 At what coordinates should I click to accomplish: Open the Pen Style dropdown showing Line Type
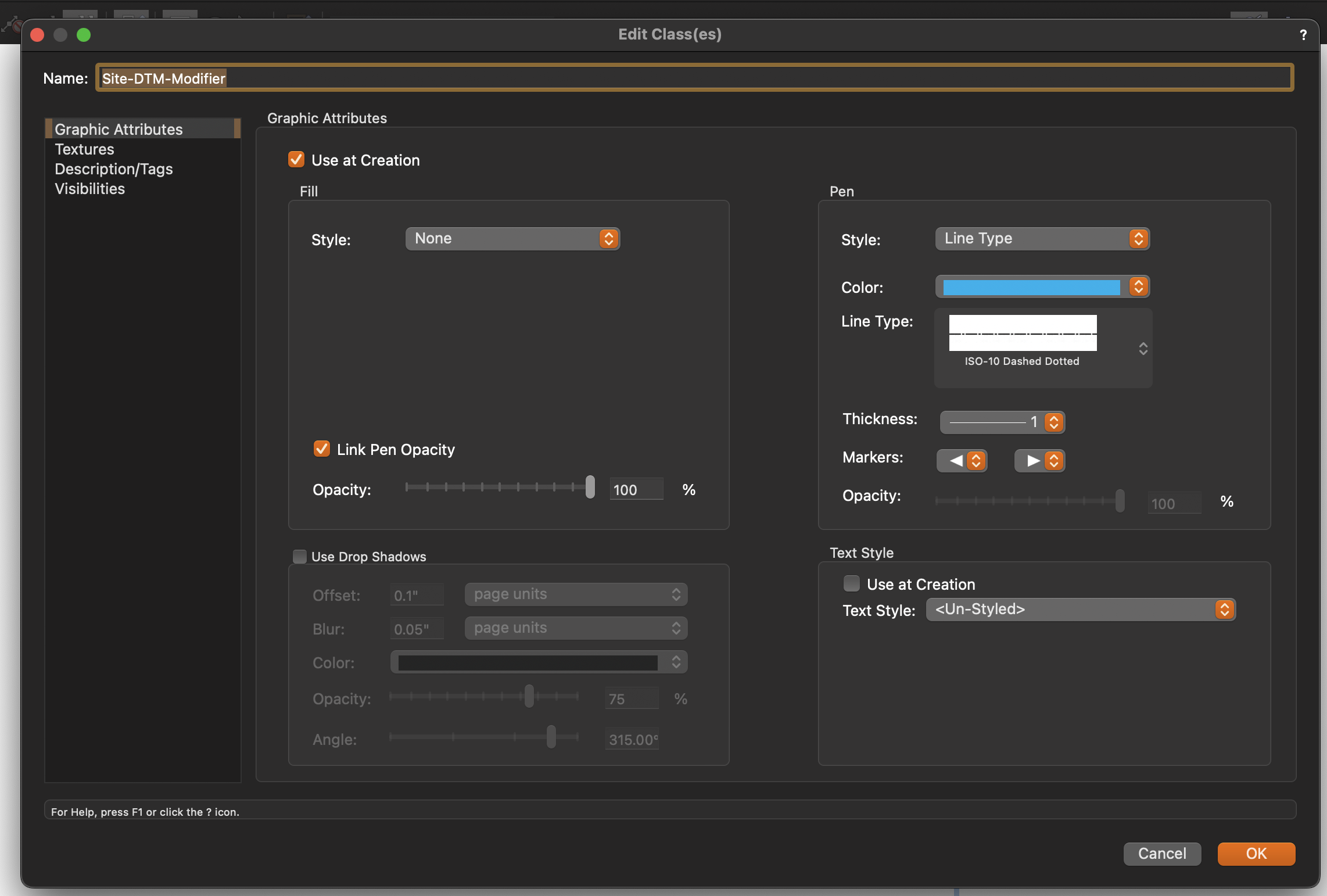[x=1042, y=239]
